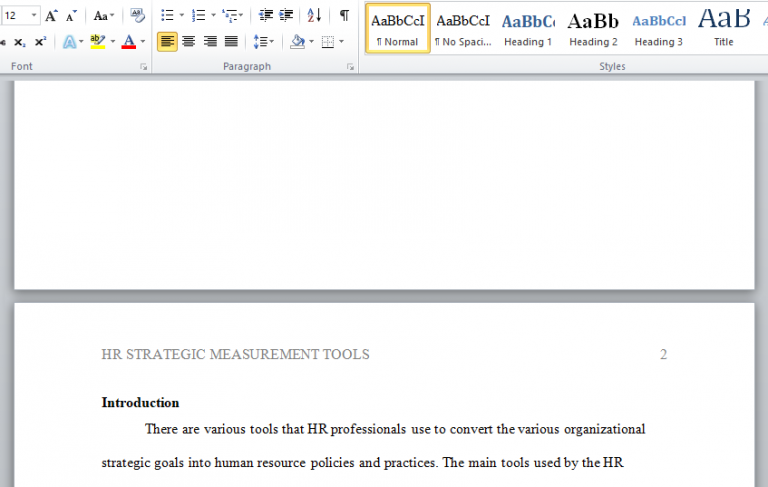The height and width of the screenshot is (487, 768).
Task: Click the Grow Font icon
Action: 51,16
